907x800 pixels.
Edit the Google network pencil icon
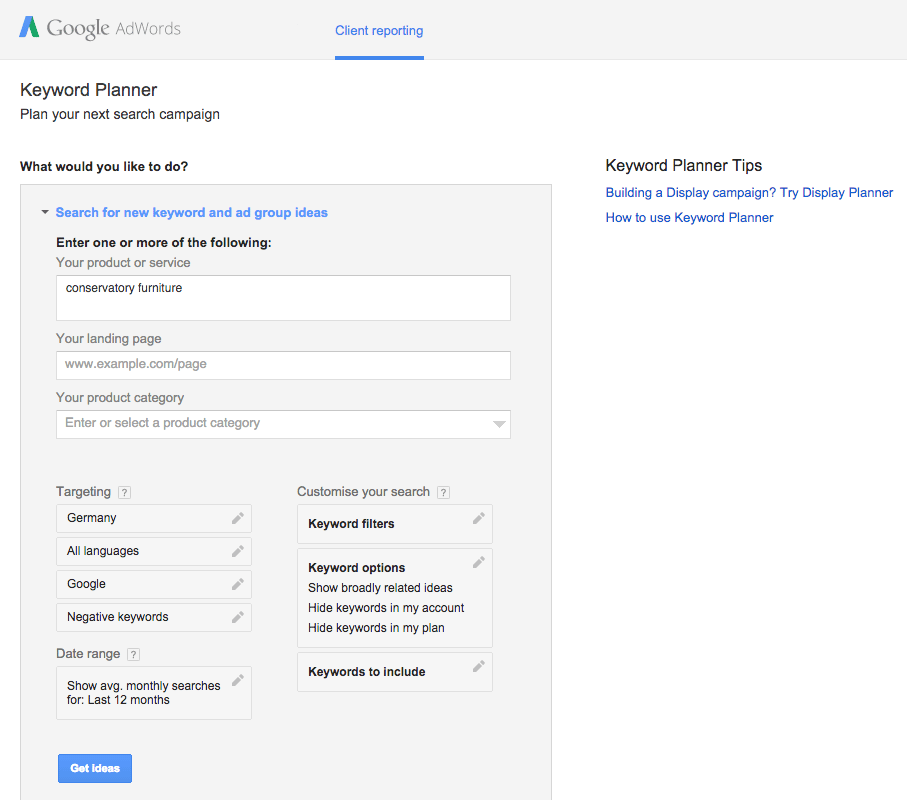238,584
